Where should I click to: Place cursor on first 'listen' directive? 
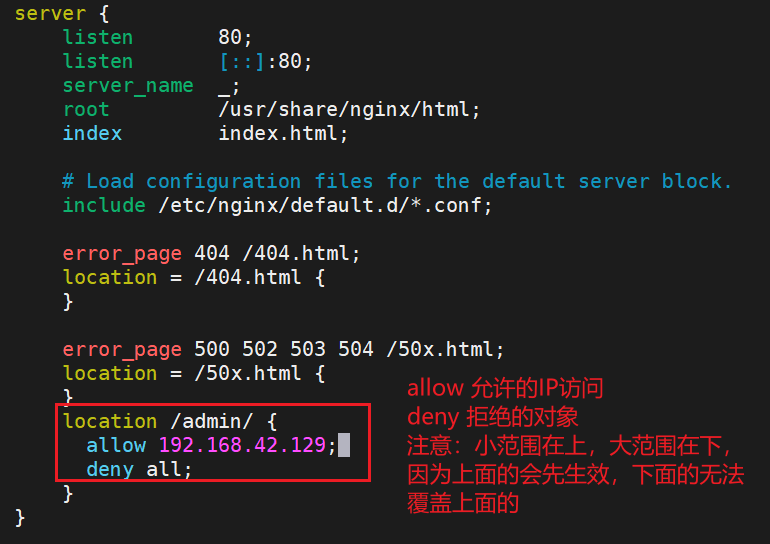click(x=98, y=37)
